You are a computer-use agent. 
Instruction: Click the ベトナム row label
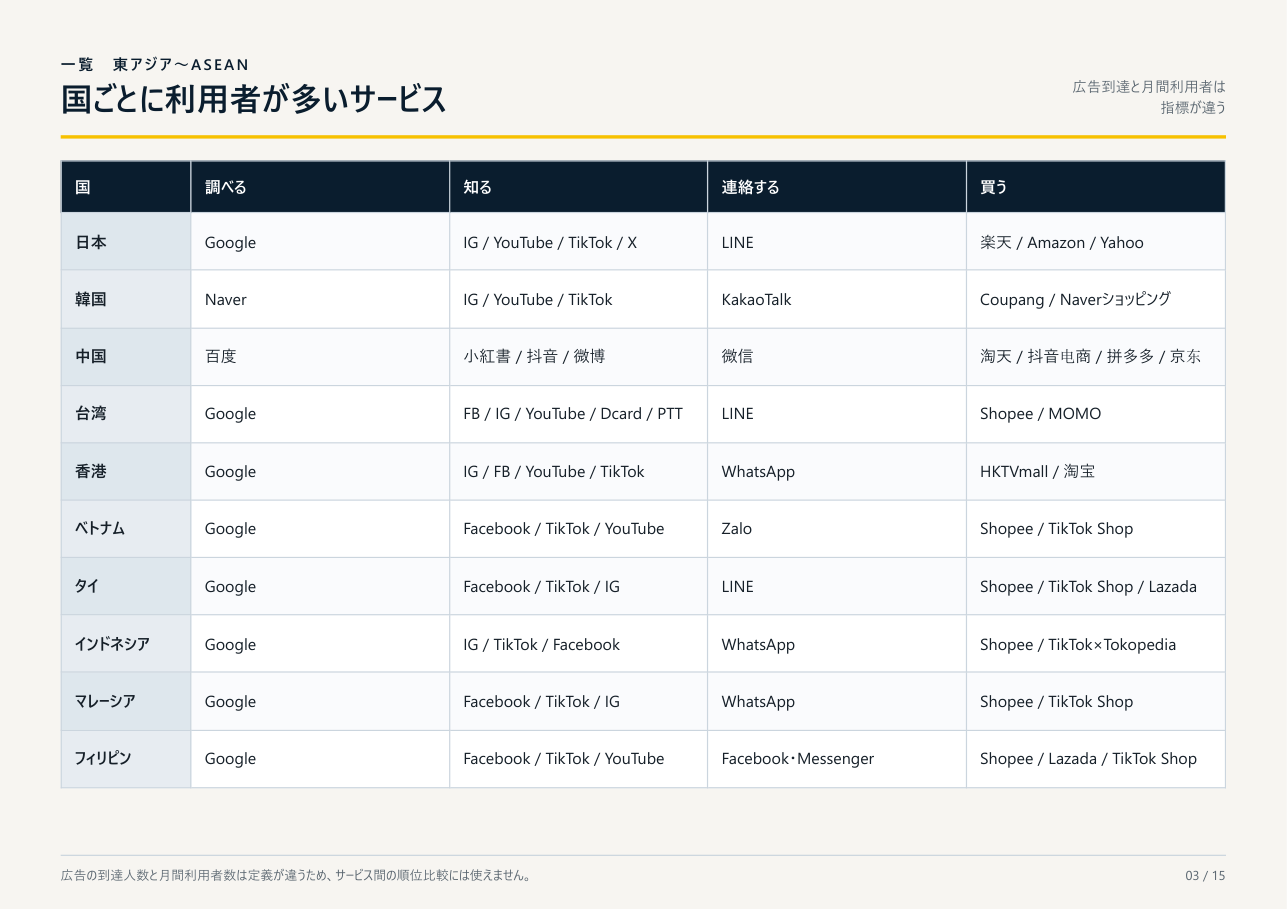(126, 529)
